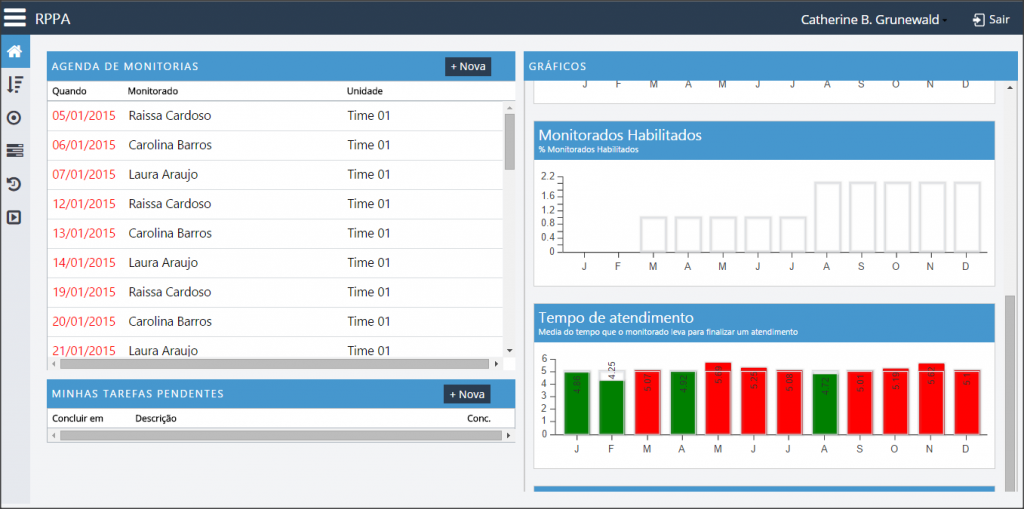Open the hamburger menu icon
Viewport: 1024px width, 509px height.
[x=14, y=18]
